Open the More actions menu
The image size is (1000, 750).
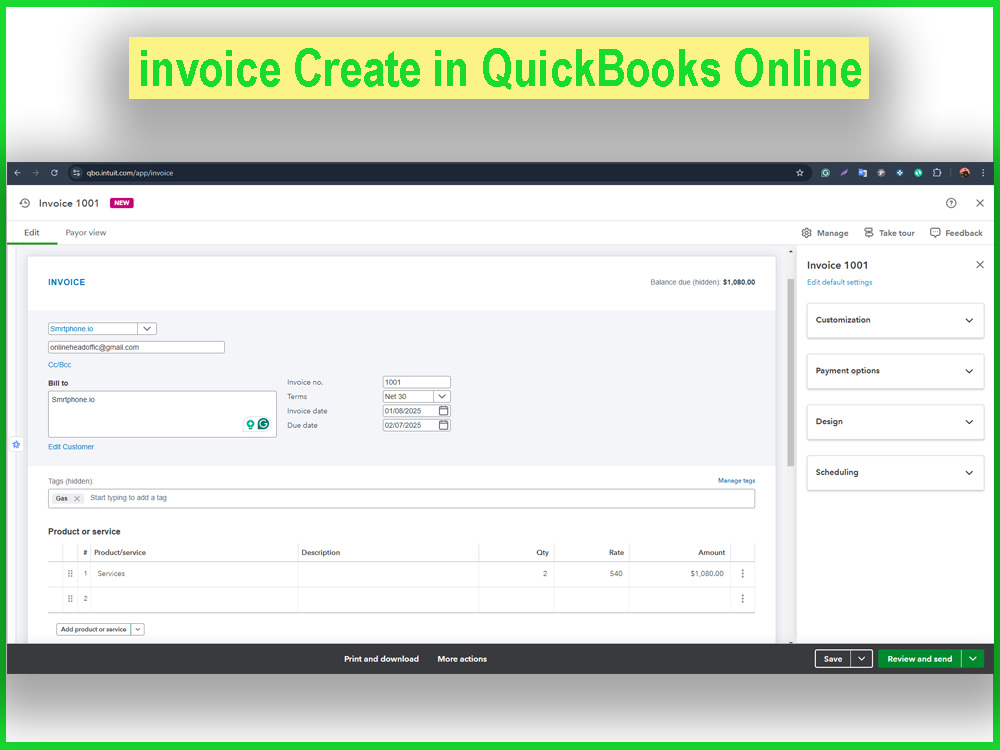point(462,659)
